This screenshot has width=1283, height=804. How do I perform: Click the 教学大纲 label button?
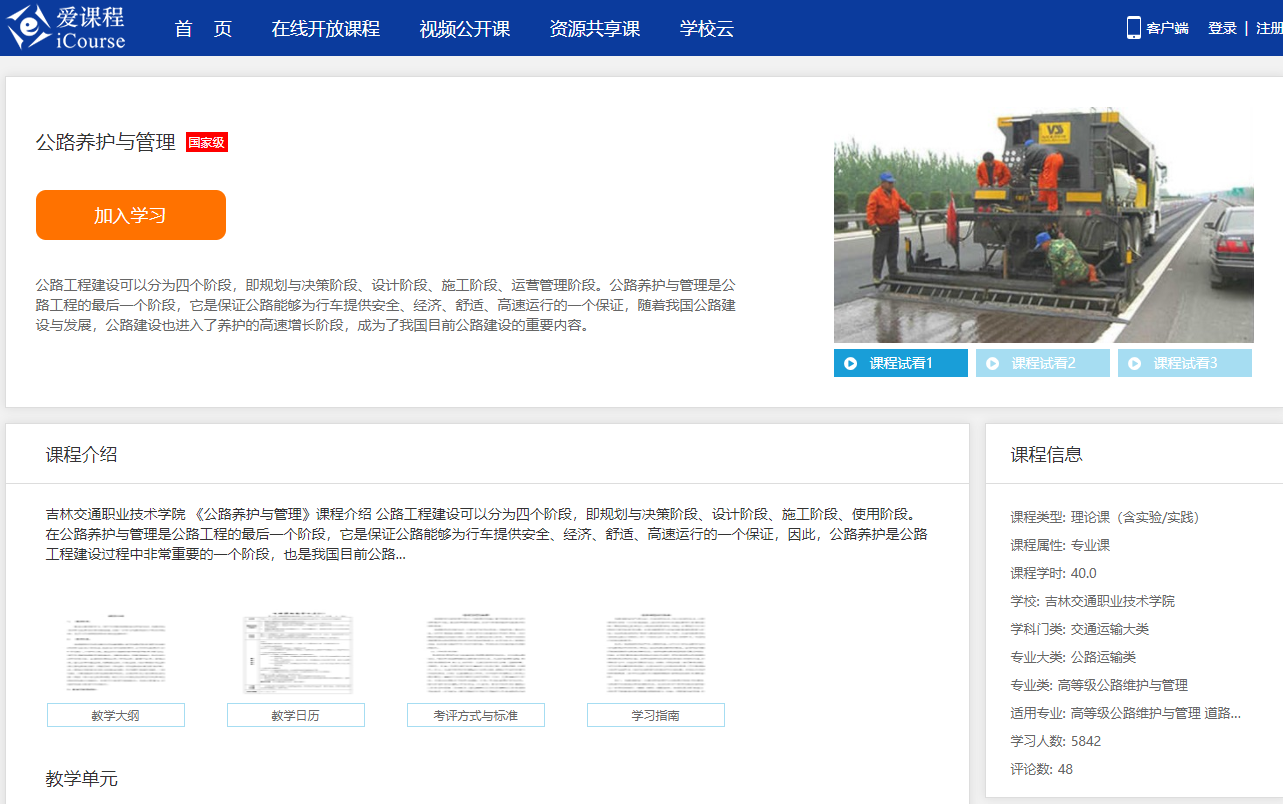[x=116, y=715]
